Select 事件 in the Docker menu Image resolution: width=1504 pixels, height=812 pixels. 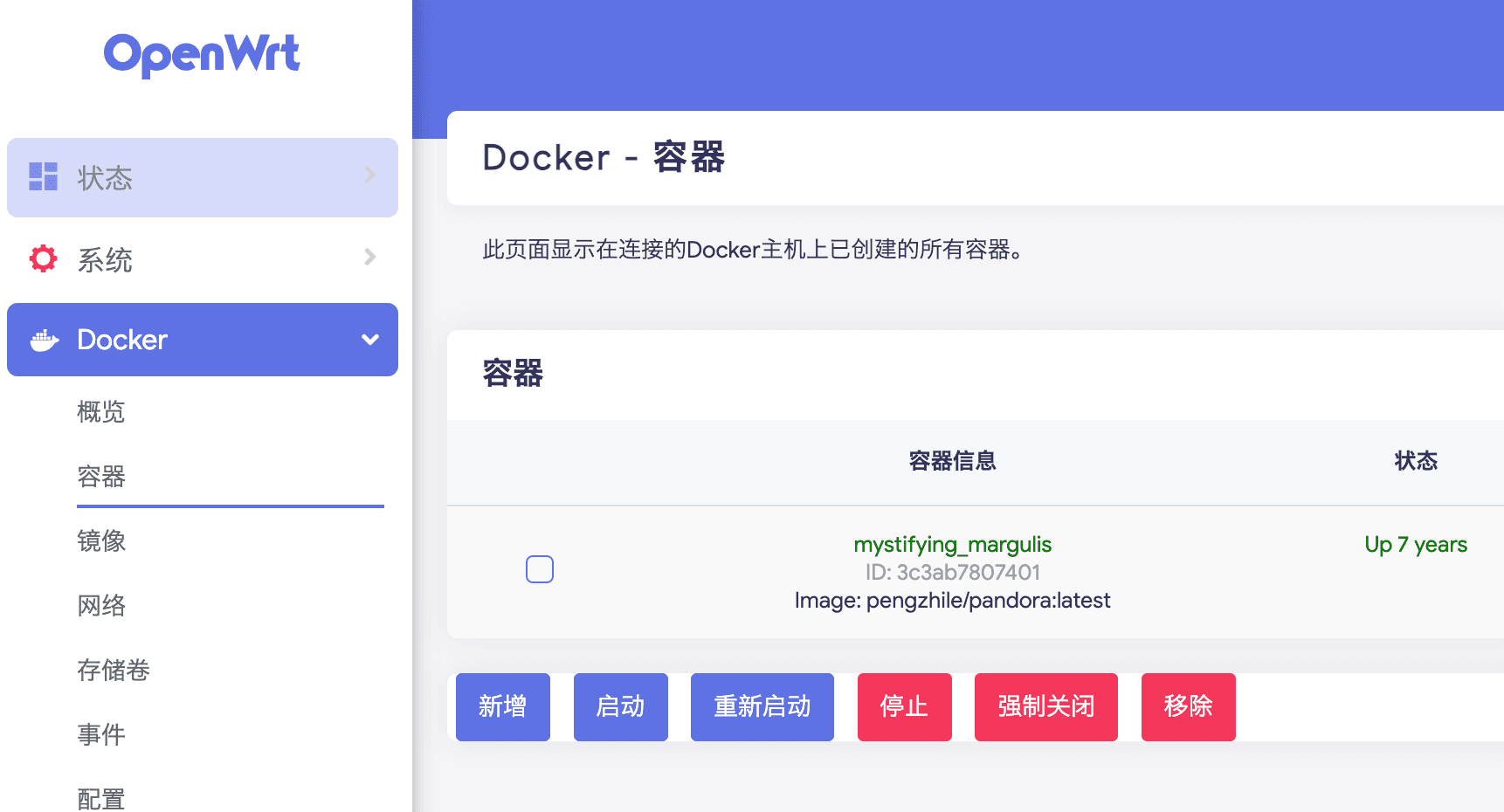(x=101, y=734)
